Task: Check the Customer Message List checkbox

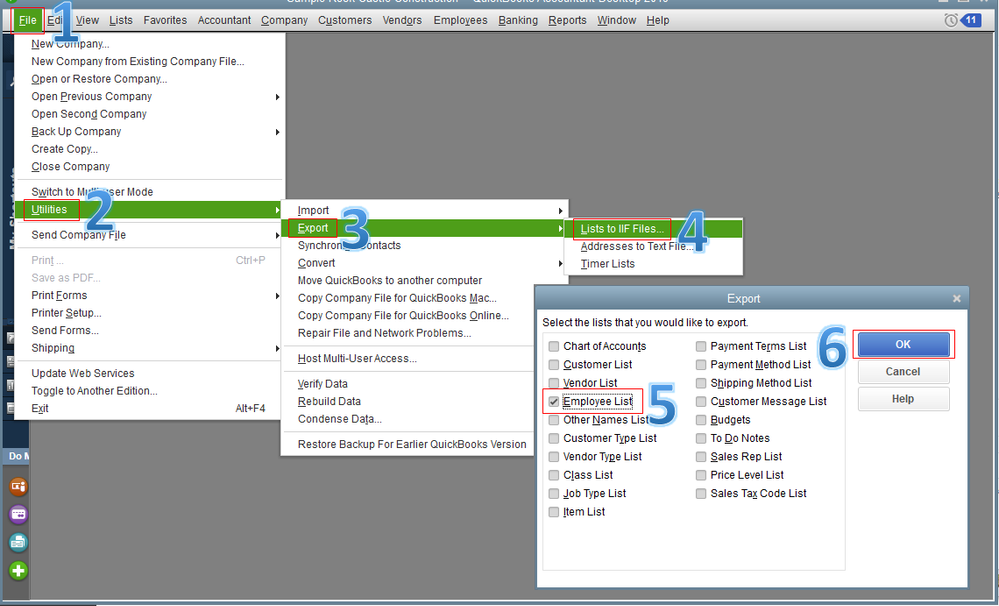Action: (x=701, y=401)
